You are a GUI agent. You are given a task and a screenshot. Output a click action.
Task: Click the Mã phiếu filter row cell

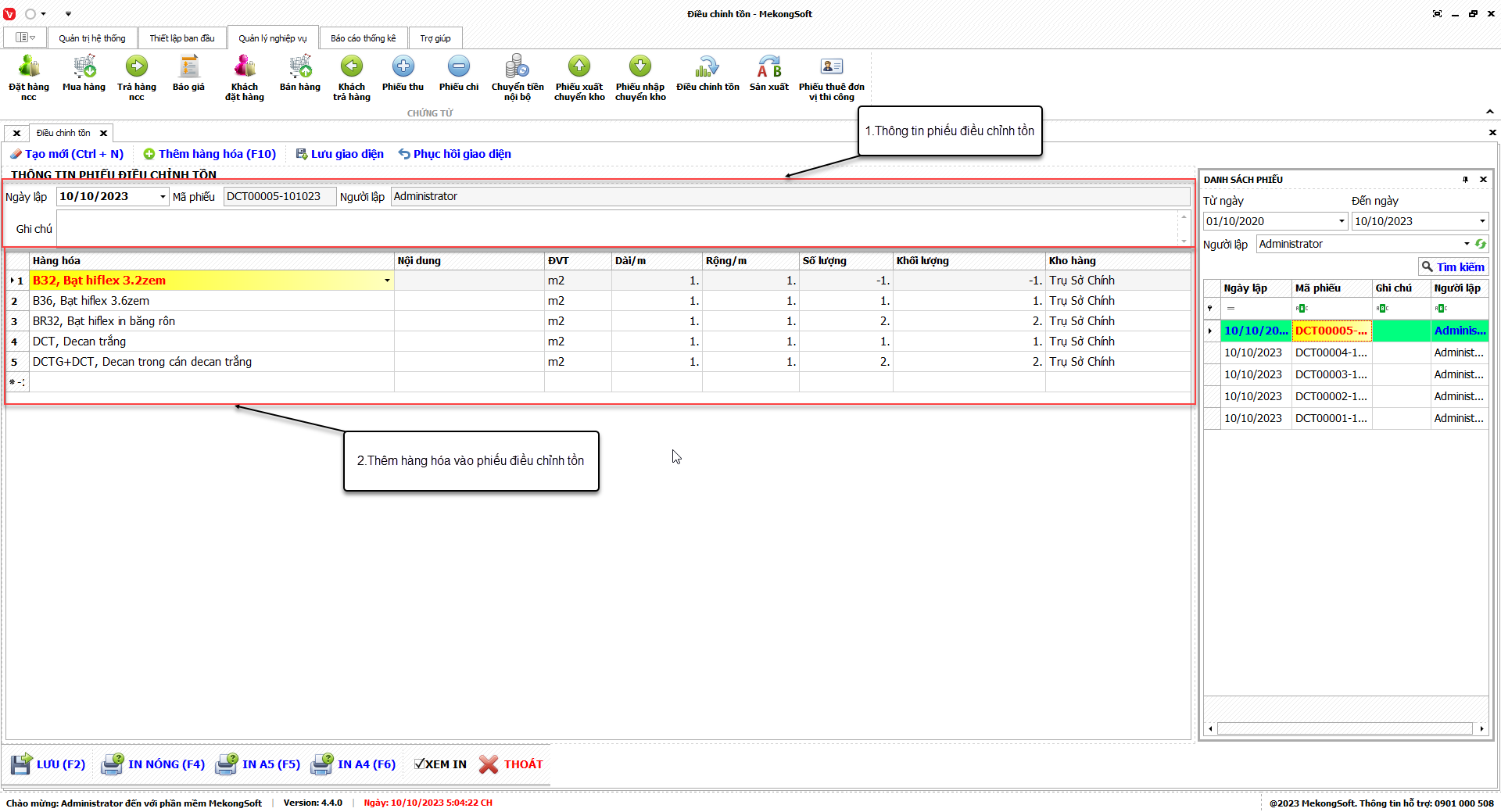coord(1331,309)
